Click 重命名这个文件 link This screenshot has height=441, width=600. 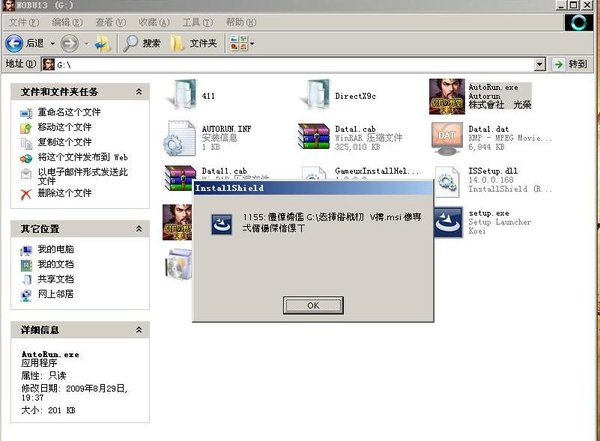[69, 112]
